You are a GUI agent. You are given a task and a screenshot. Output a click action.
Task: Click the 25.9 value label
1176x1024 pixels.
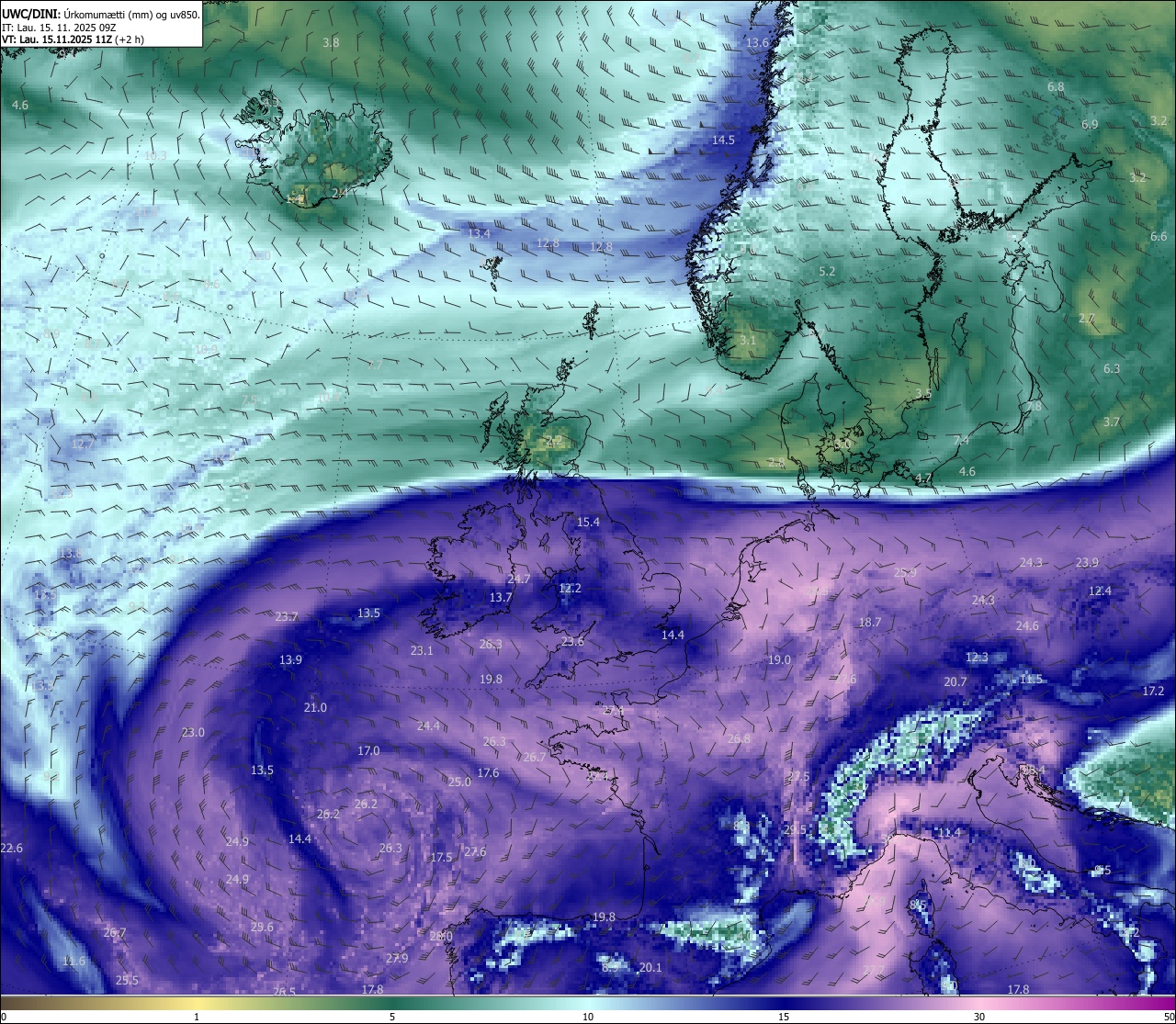pos(906,572)
